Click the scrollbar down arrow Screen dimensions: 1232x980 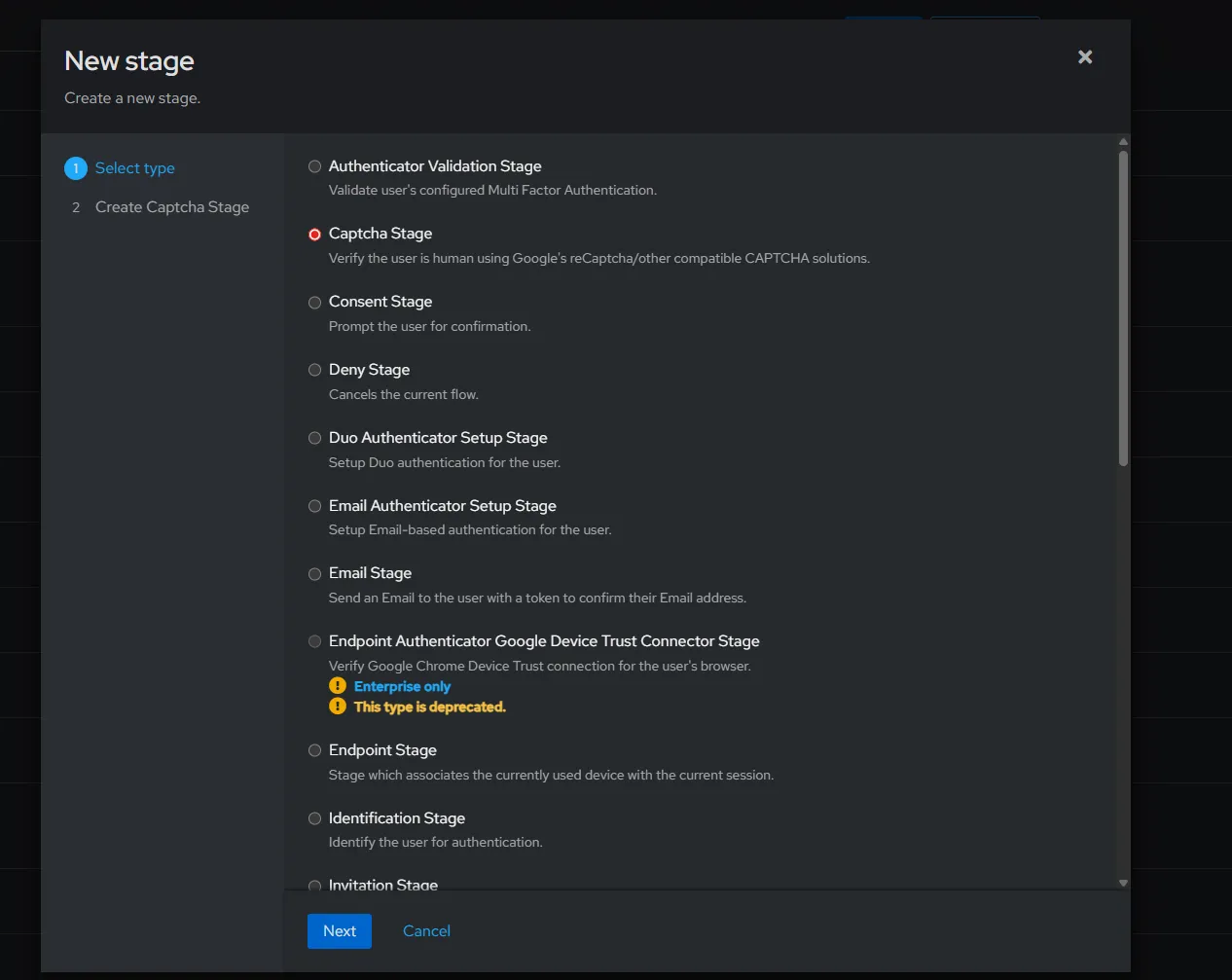pos(1123,883)
